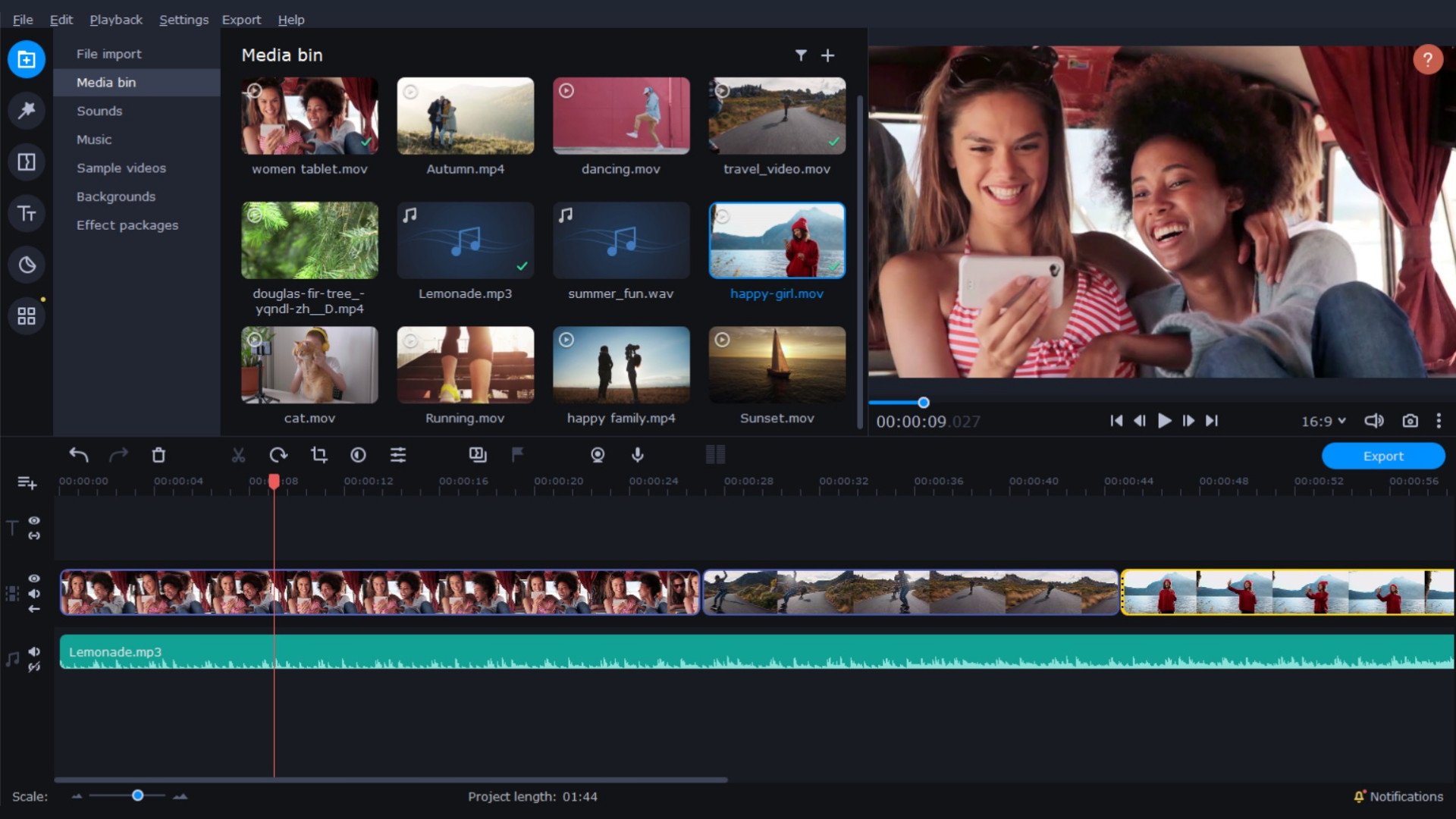Click the transition/overlay panel icon

point(26,162)
